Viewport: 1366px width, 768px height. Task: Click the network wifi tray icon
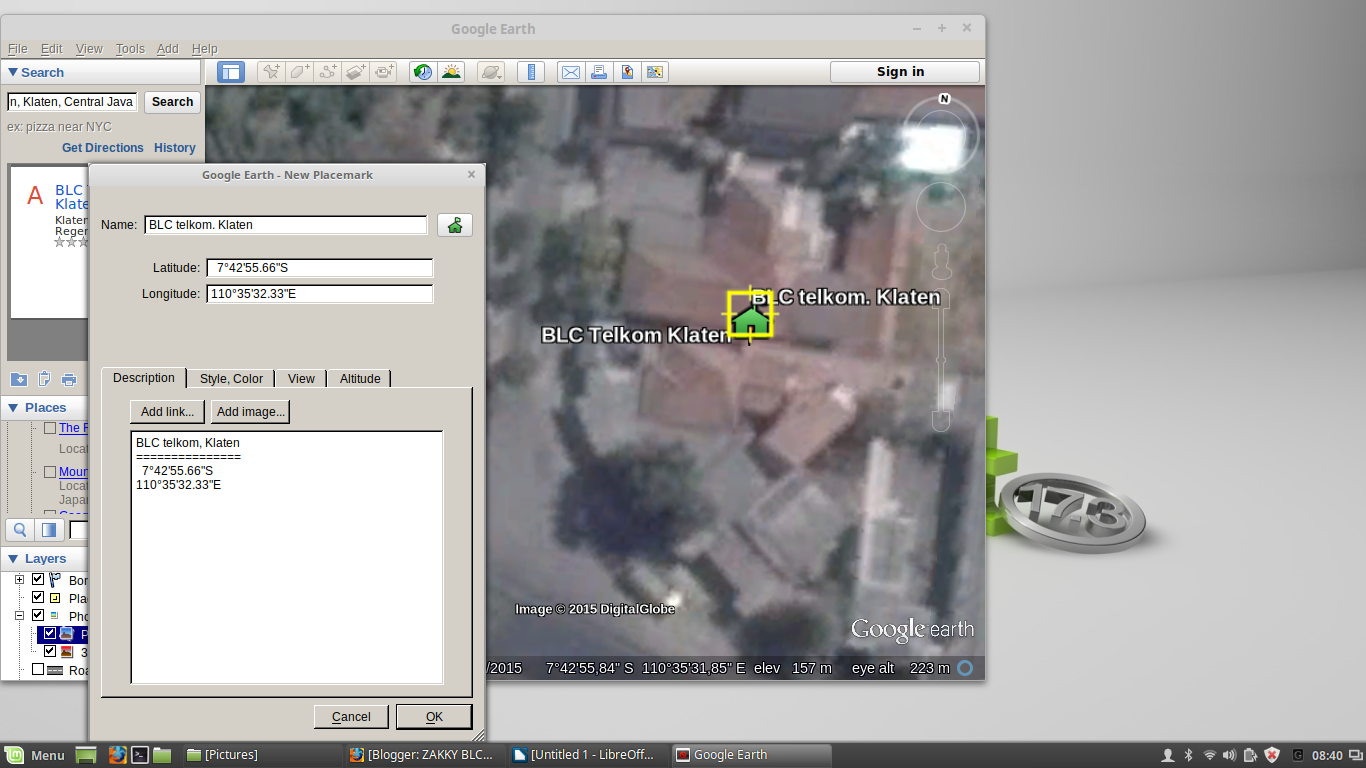(x=1210, y=755)
